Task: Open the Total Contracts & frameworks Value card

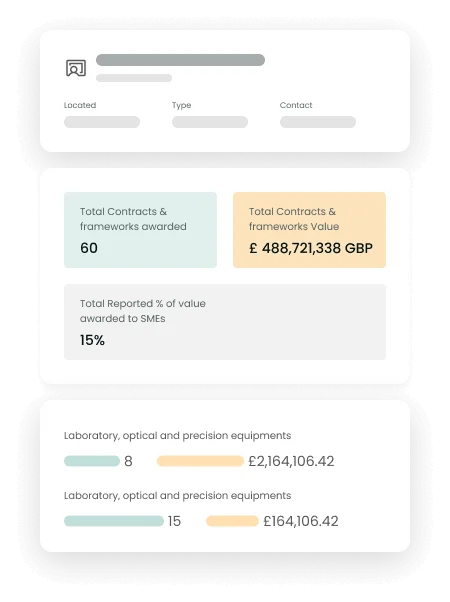Action: 309,230
